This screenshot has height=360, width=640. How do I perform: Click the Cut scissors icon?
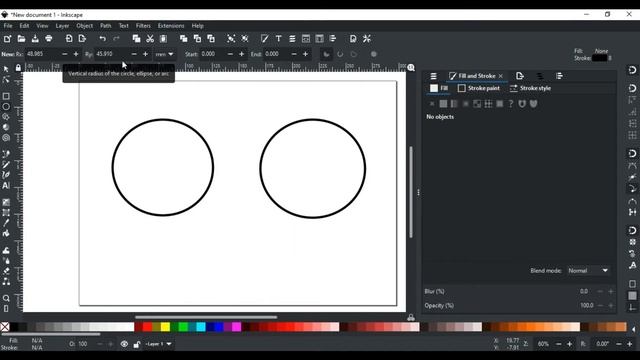click(150, 39)
